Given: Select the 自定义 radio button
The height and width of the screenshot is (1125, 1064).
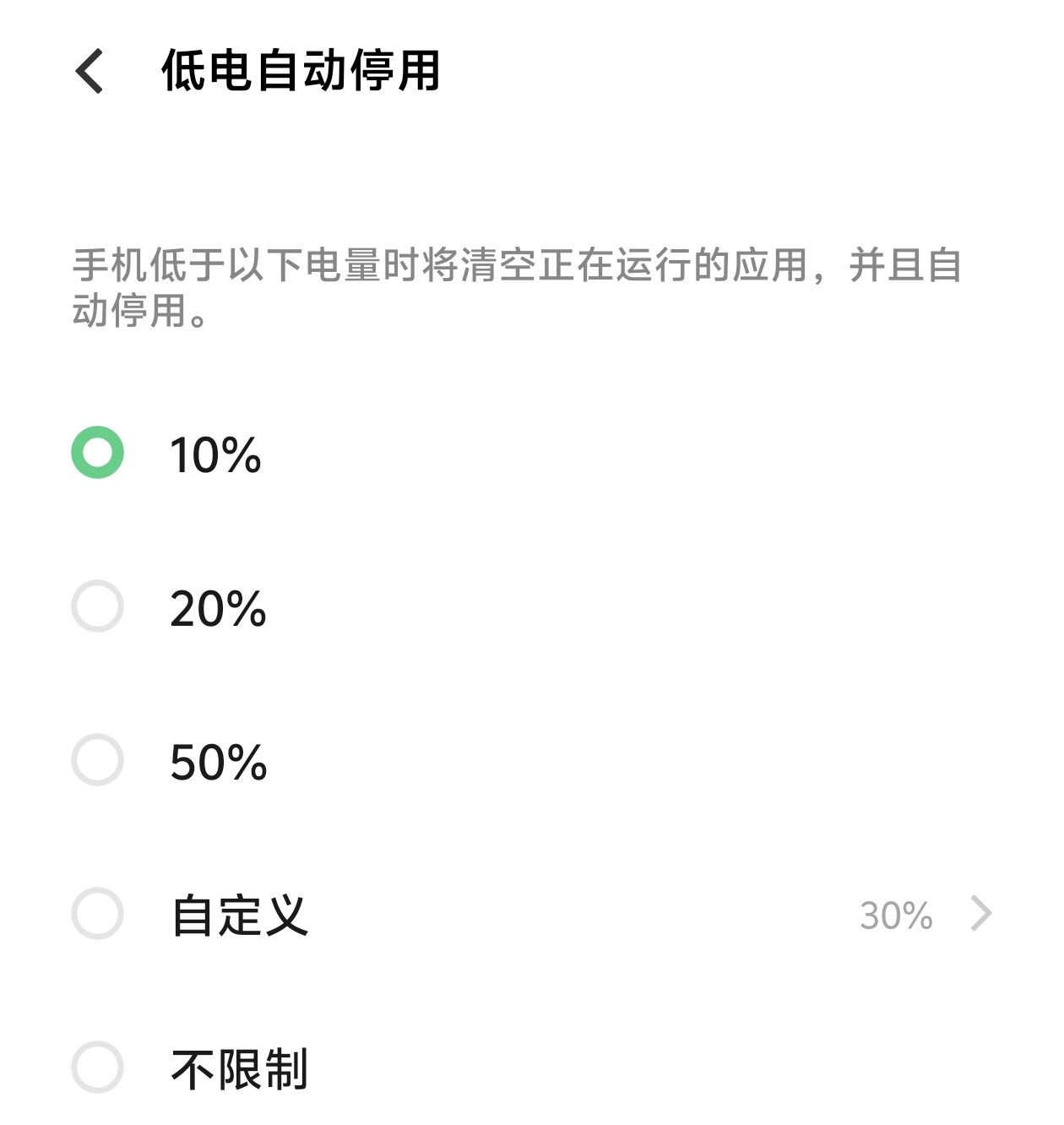Looking at the screenshot, I should [98, 914].
